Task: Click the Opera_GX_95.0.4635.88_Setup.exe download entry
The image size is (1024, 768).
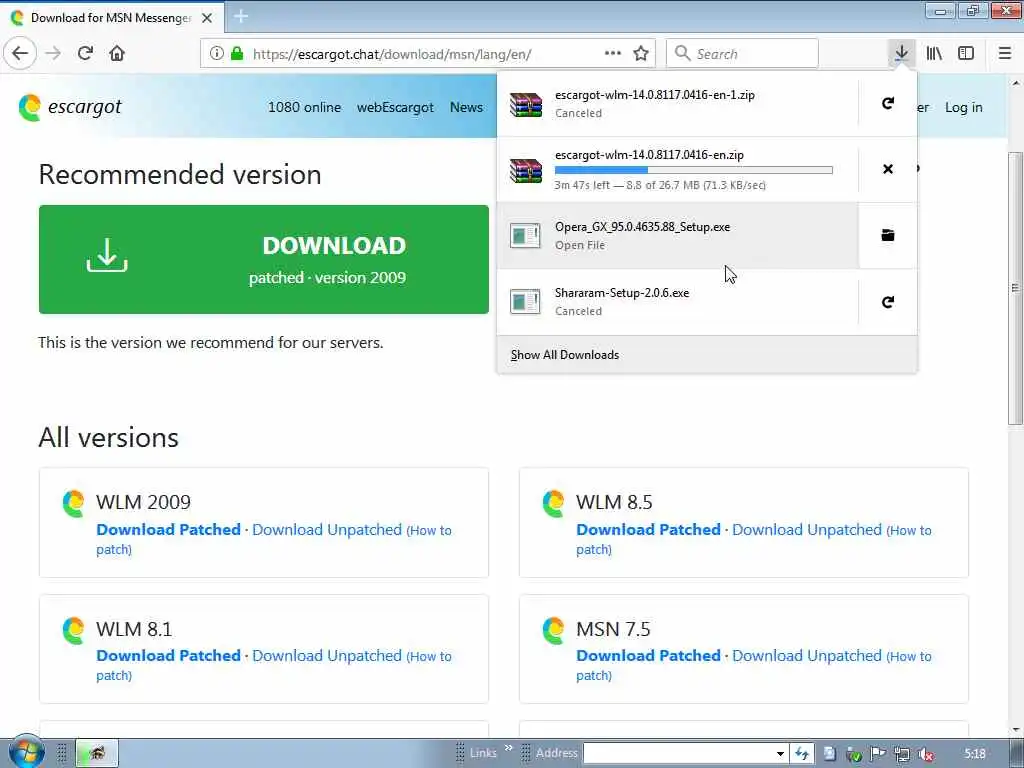Action: tap(677, 235)
